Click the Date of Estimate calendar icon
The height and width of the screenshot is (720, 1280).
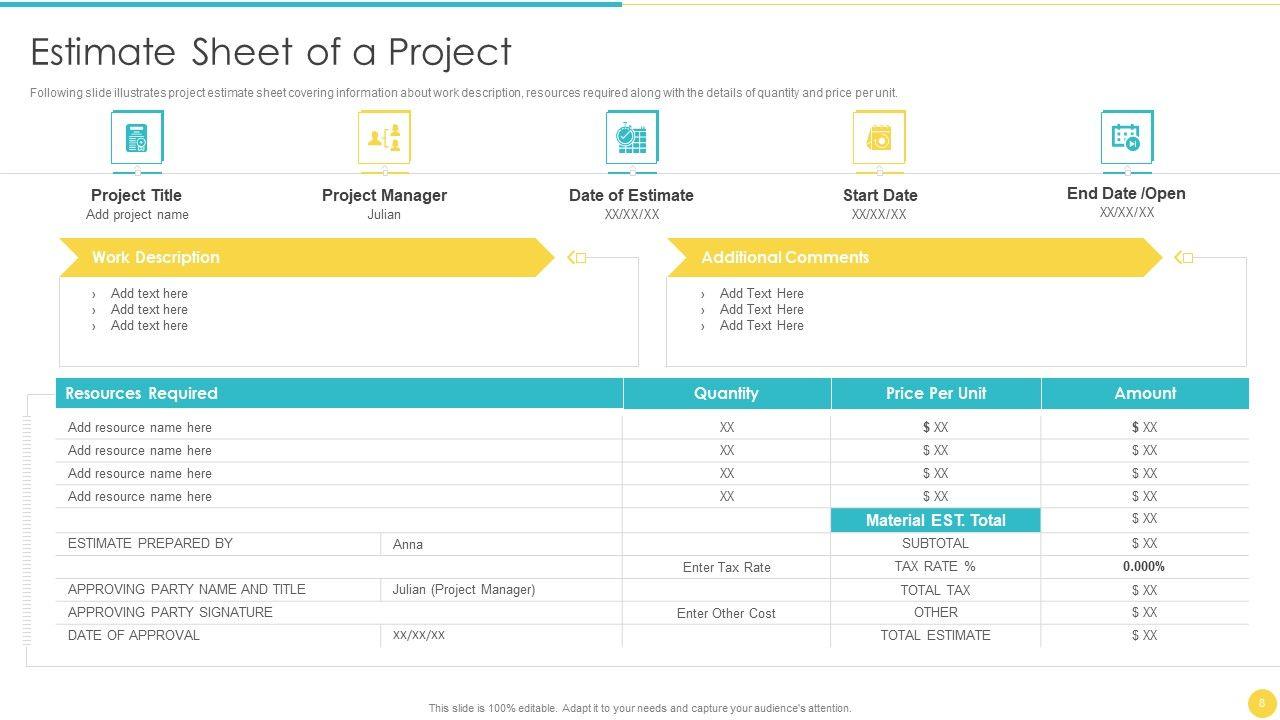tap(632, 137)
